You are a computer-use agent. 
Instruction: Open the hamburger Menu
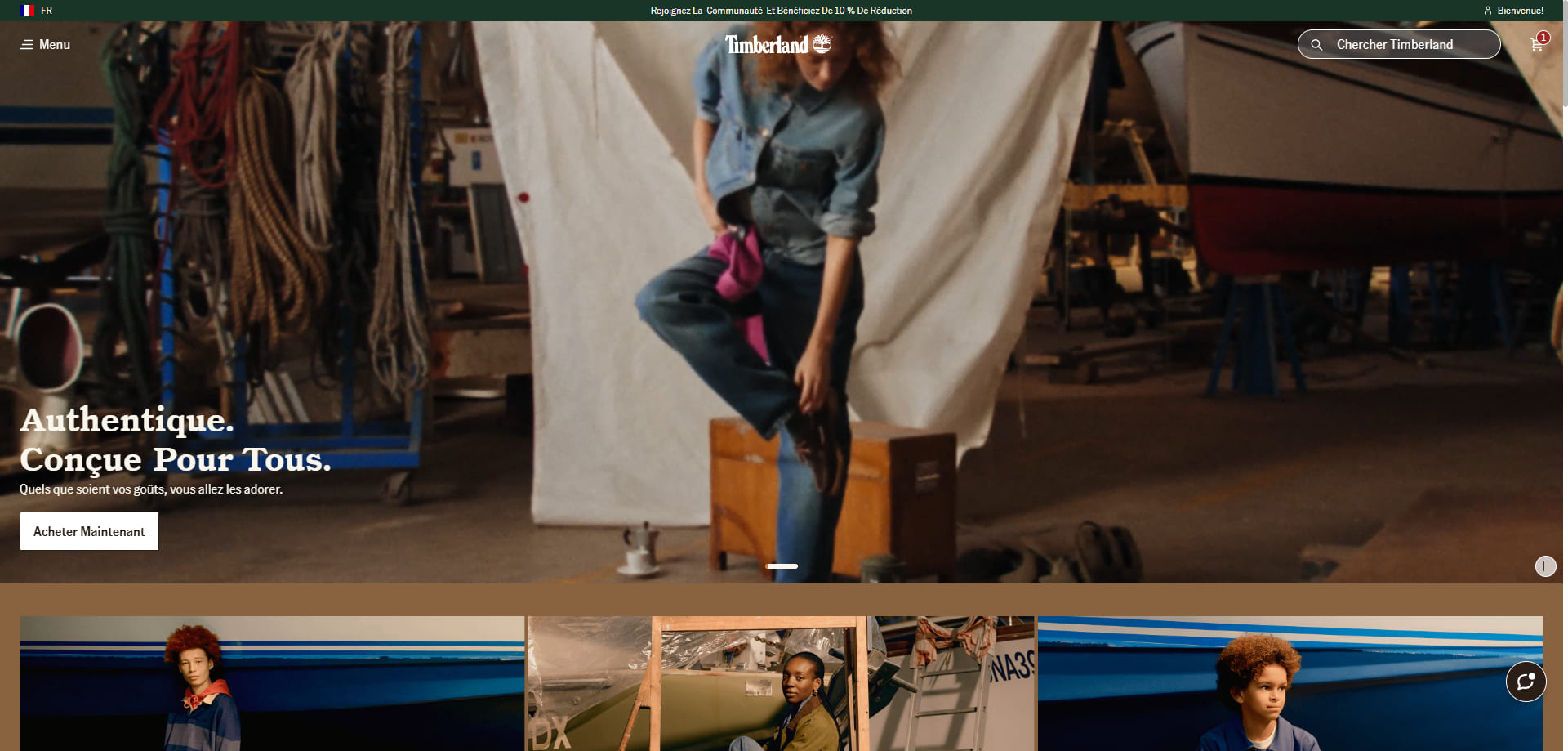(x=45, y=45)
